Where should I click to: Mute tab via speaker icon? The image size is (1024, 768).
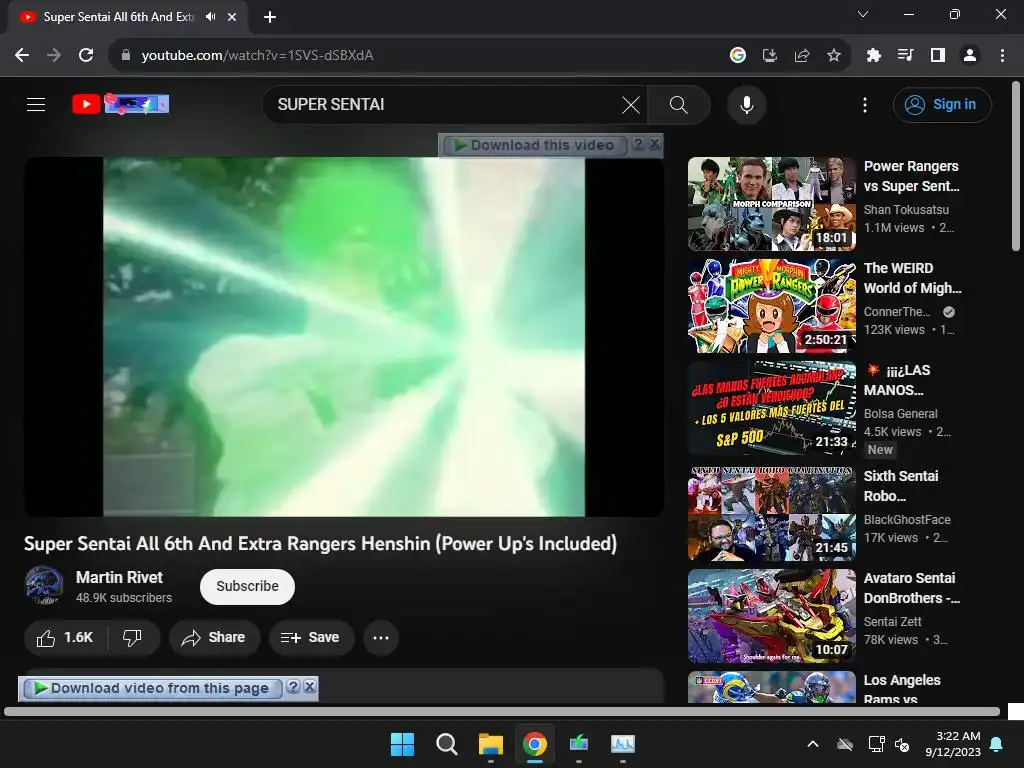click(x=210, y=17)
